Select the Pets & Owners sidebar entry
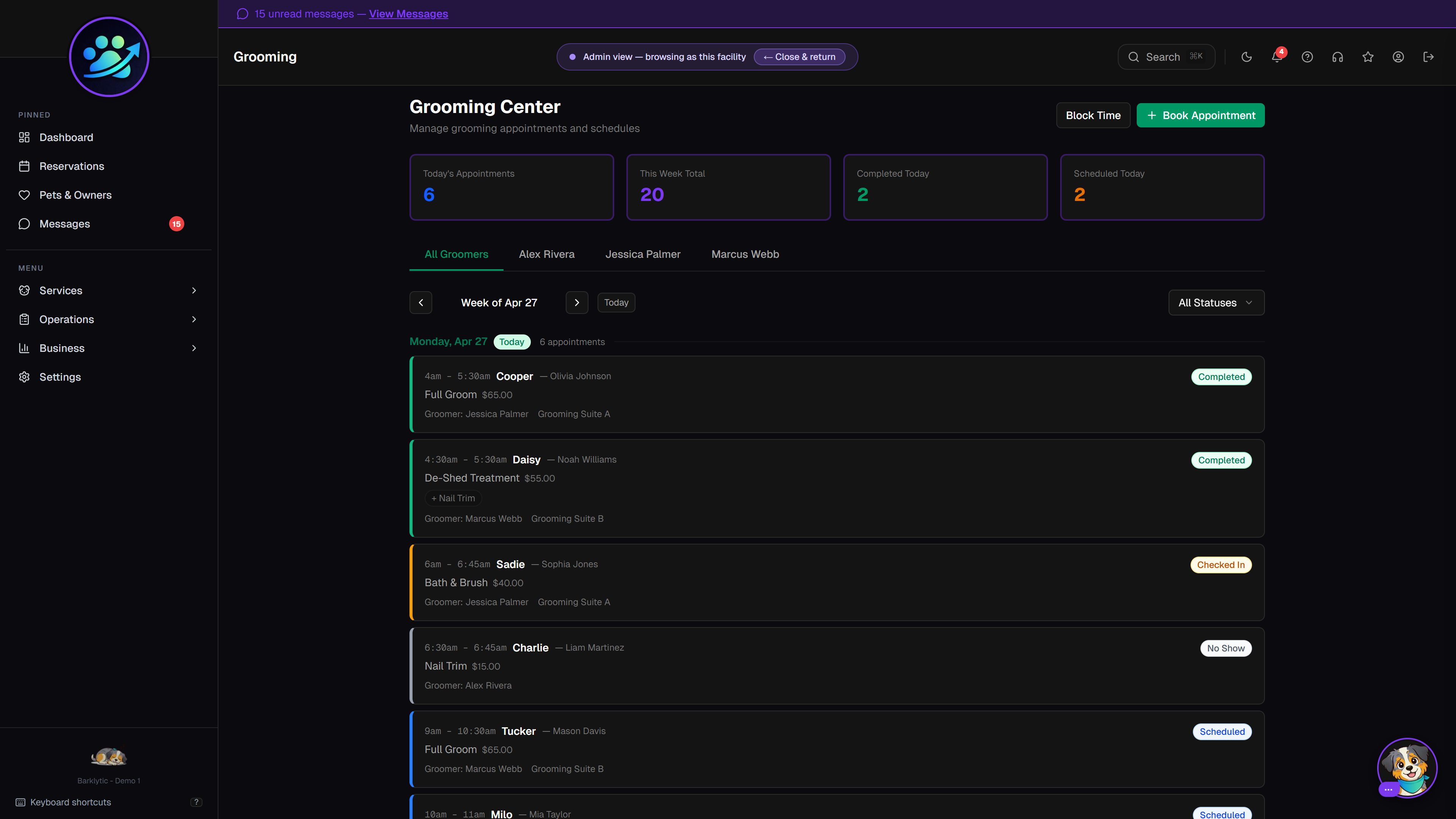This screenshot has width=1456, height=819. (75, 195)
